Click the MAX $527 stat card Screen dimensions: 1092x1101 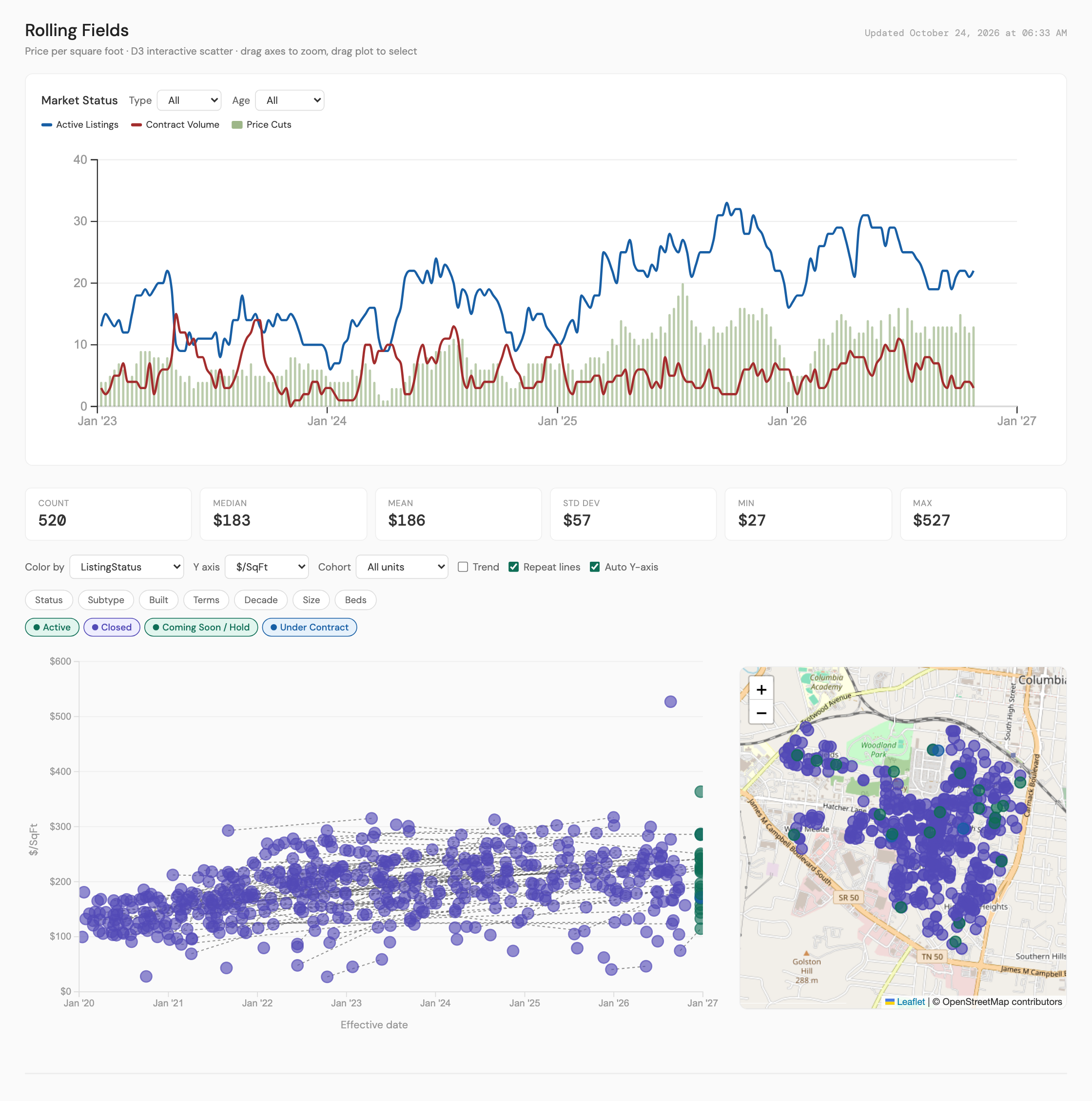click(x=983, y=514)
